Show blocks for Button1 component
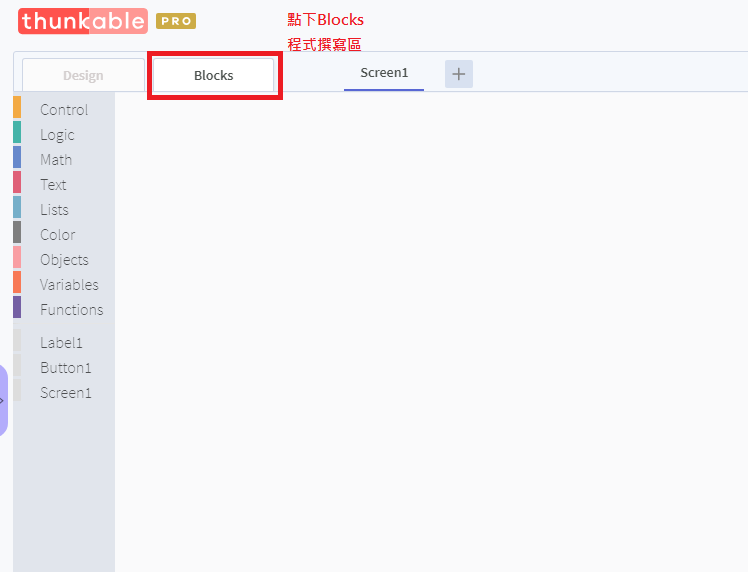The image size is (748, 572). [x=65, y=368]
